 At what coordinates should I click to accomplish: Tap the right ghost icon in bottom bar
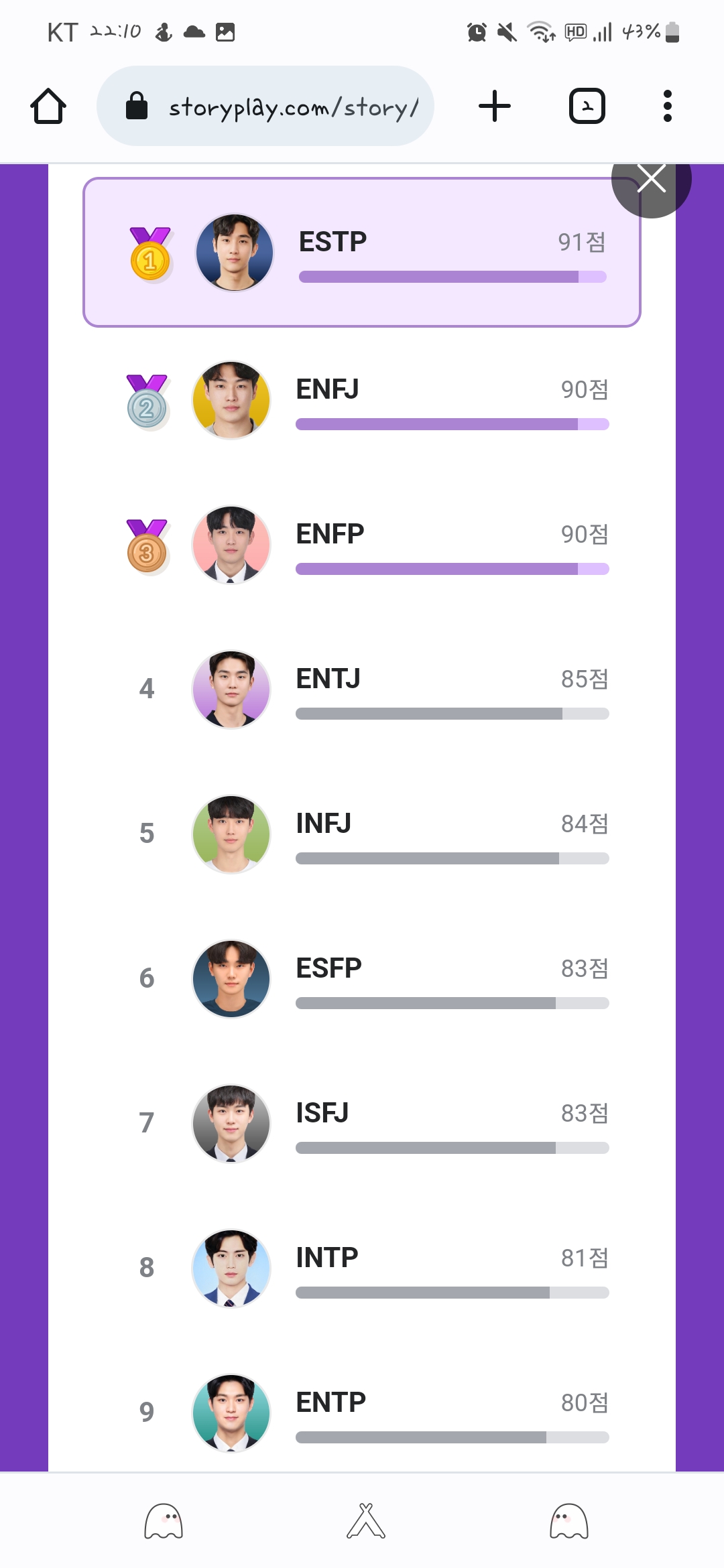[569, 1521]
